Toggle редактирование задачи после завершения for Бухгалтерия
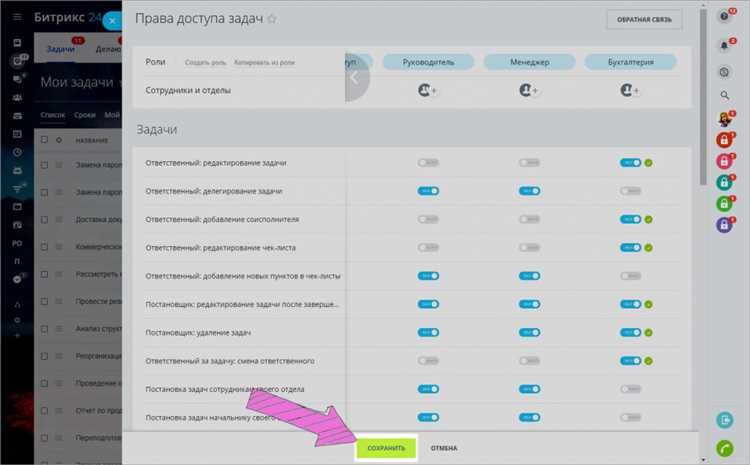This screenshot has height=465, width=750. (x=630, y=304)
